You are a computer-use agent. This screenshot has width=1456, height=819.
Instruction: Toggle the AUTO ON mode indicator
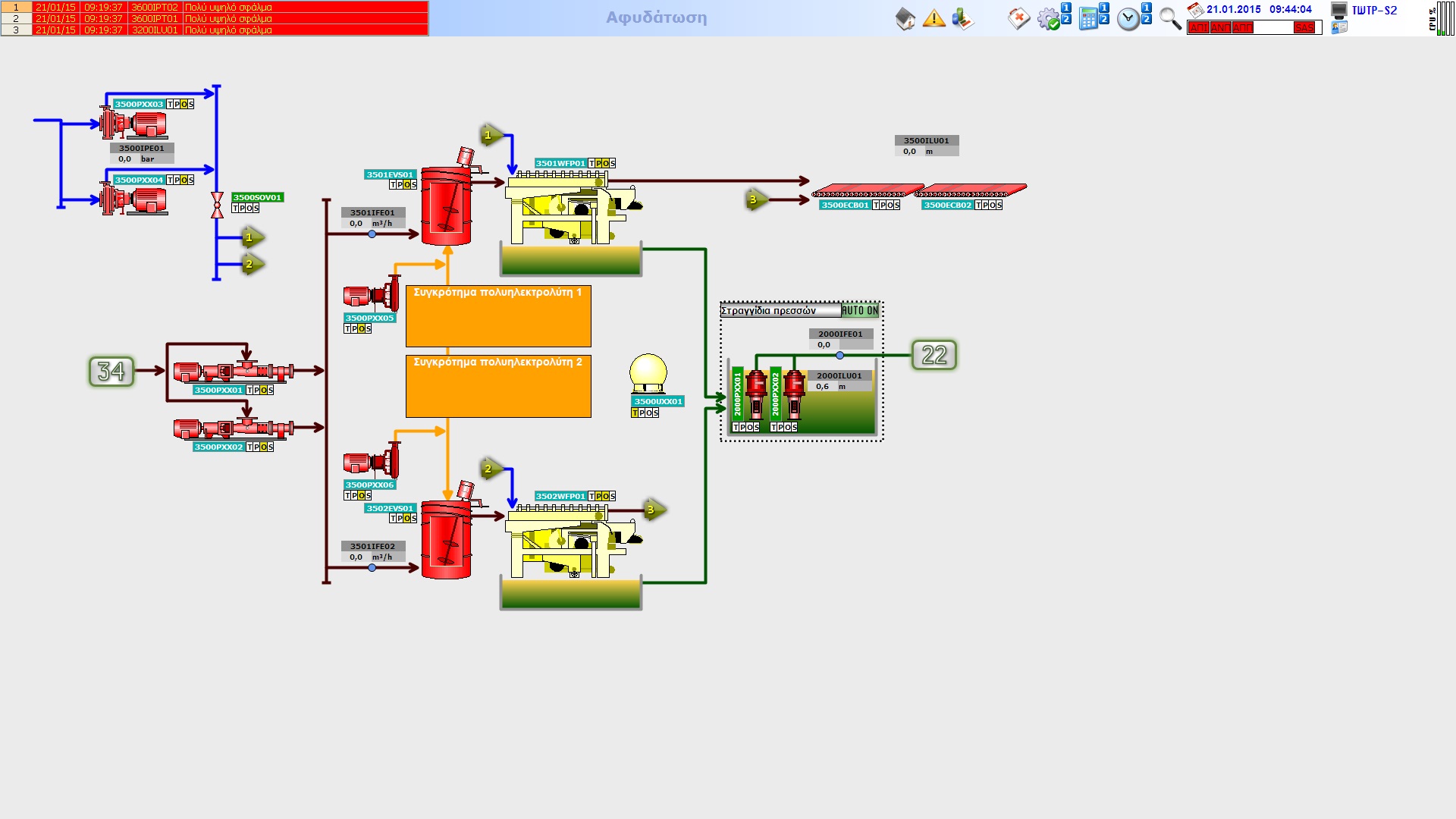point(860,311)
